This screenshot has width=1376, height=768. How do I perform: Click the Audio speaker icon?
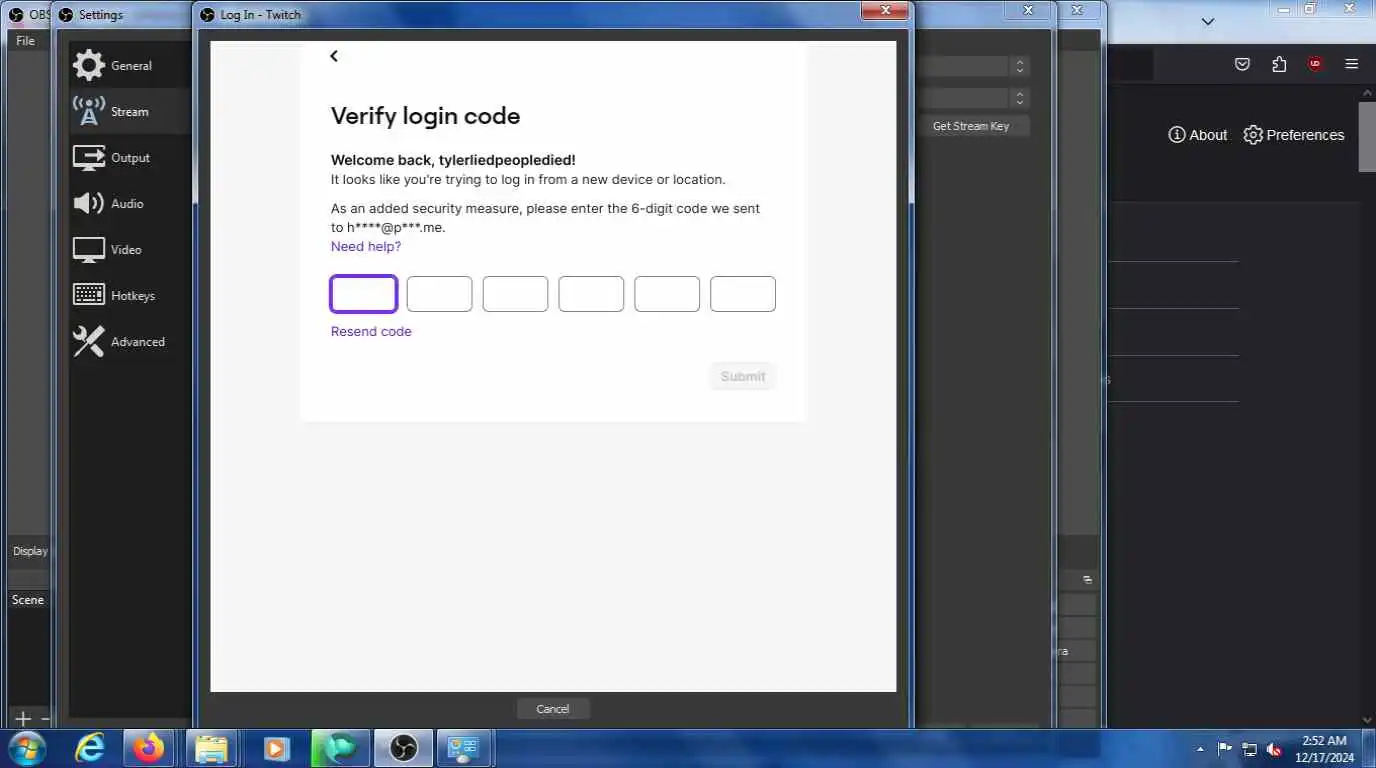(88, 204)
